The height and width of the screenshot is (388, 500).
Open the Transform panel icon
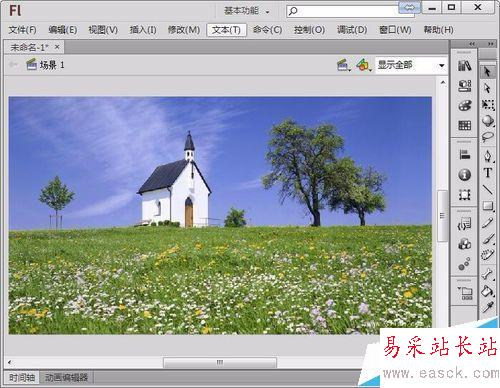tap(465, 195)
